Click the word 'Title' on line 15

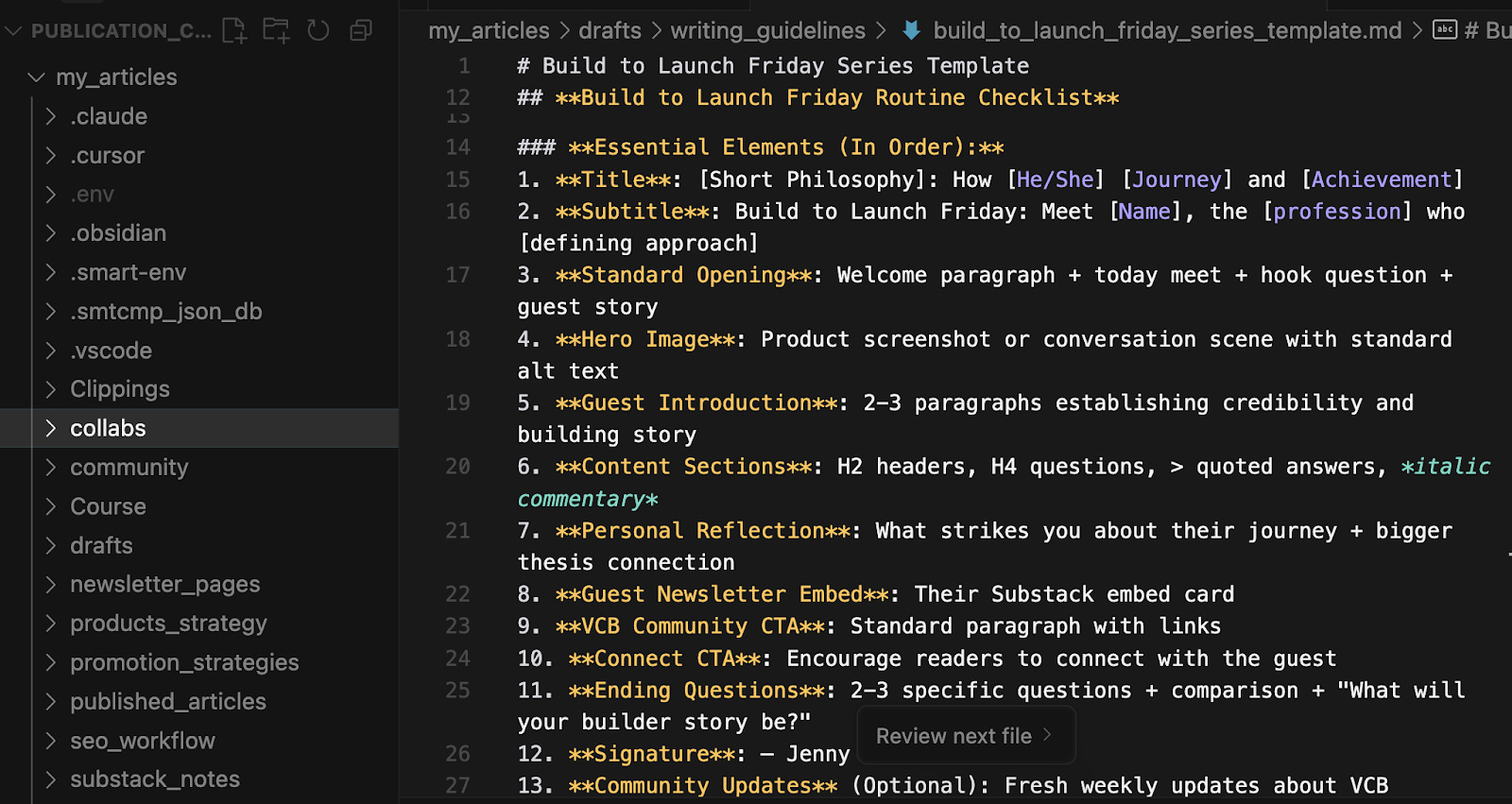612,180
